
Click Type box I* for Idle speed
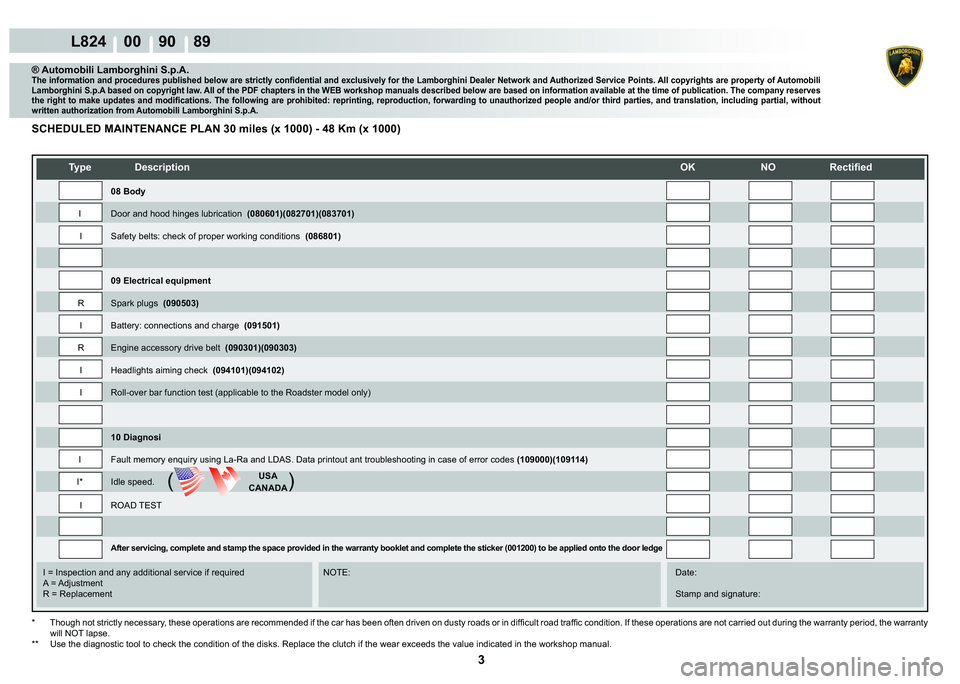click(x=80, y=481)
